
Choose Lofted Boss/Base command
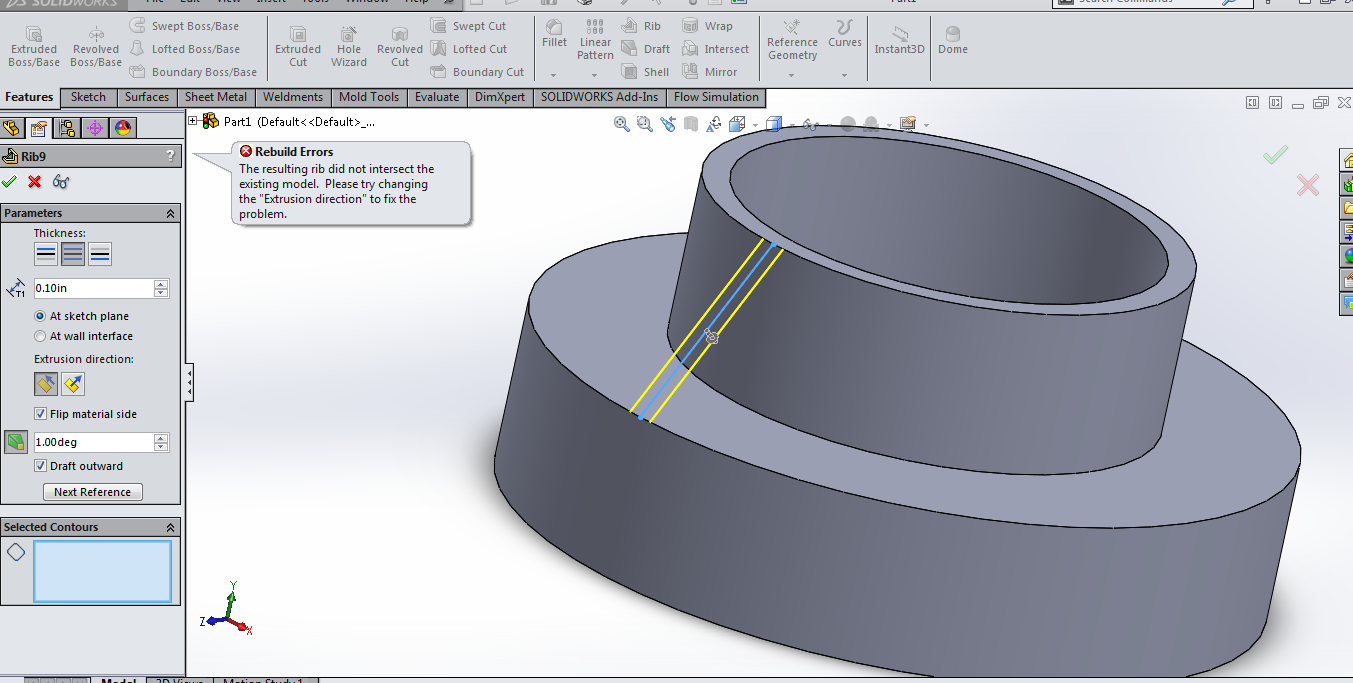[x=185, y=49]
